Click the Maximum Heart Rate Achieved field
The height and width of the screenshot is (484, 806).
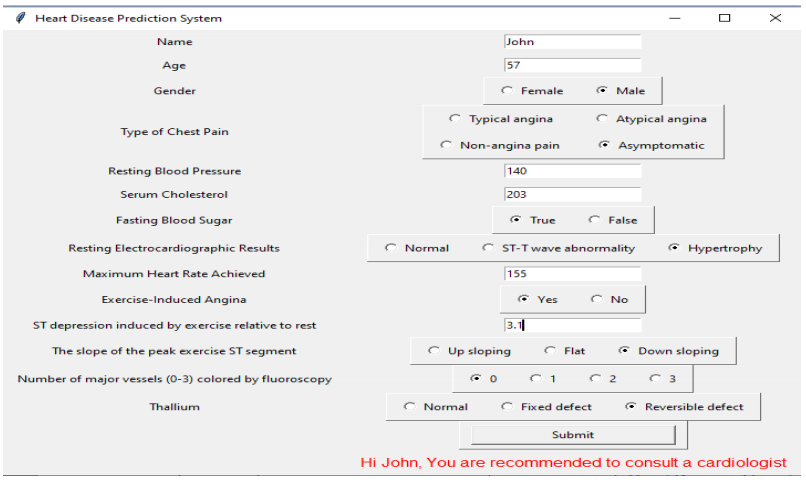tap(572, 273)
